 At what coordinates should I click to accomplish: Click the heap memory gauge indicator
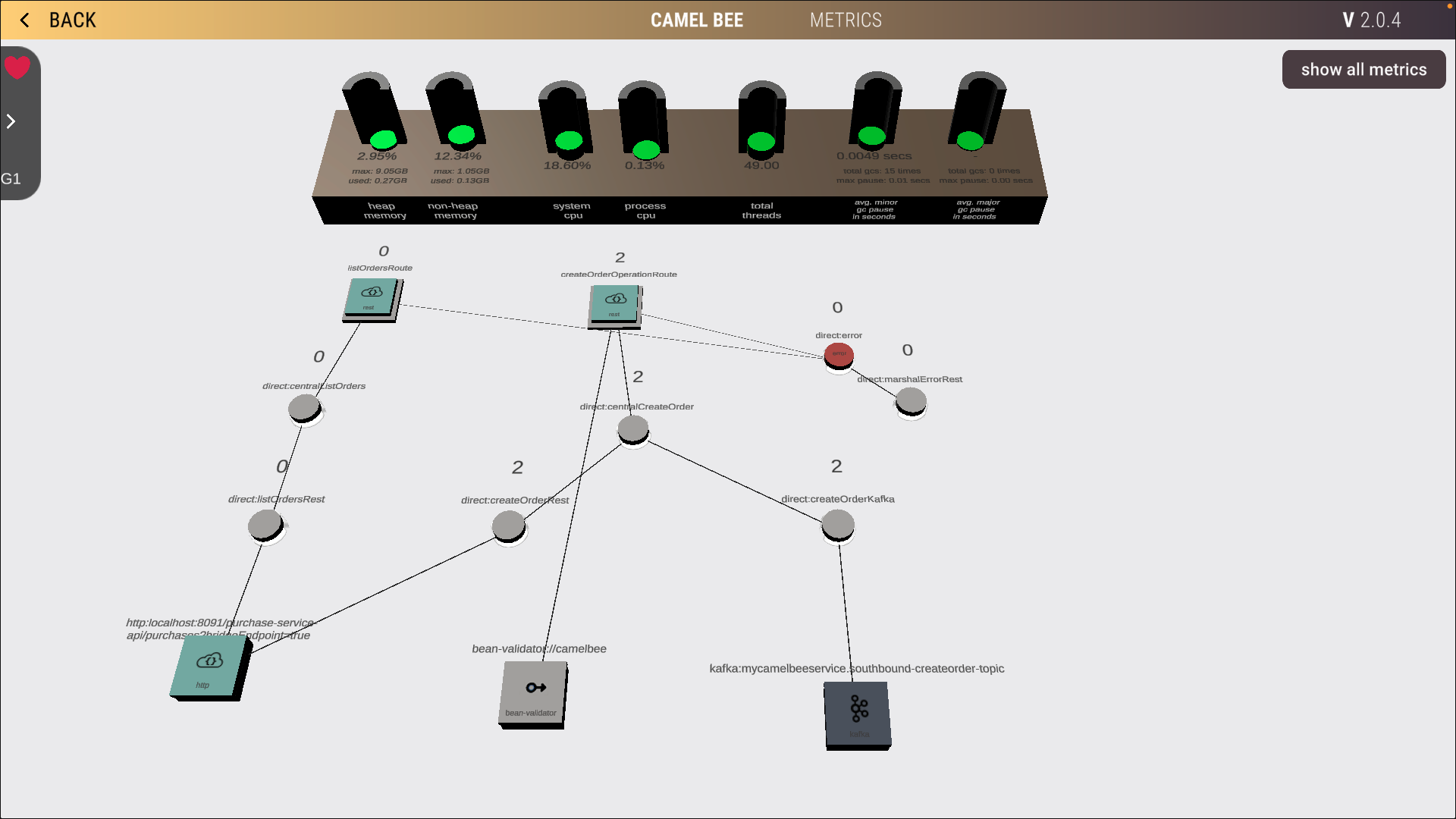tap(384, 139)
